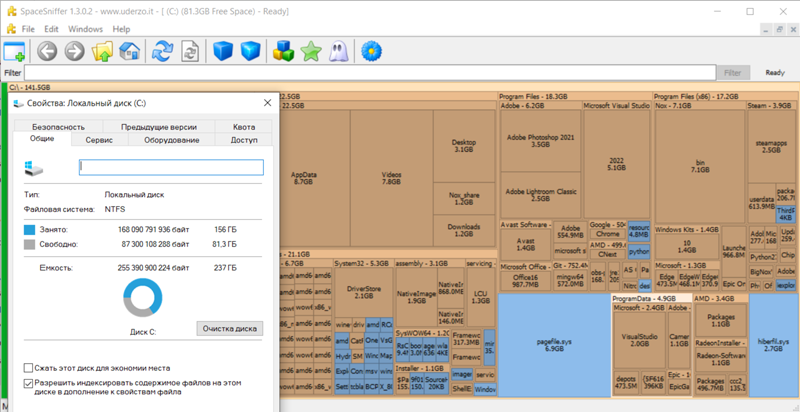
Task: Click the gray Свободно color swatch
Action: pos(30,245)
